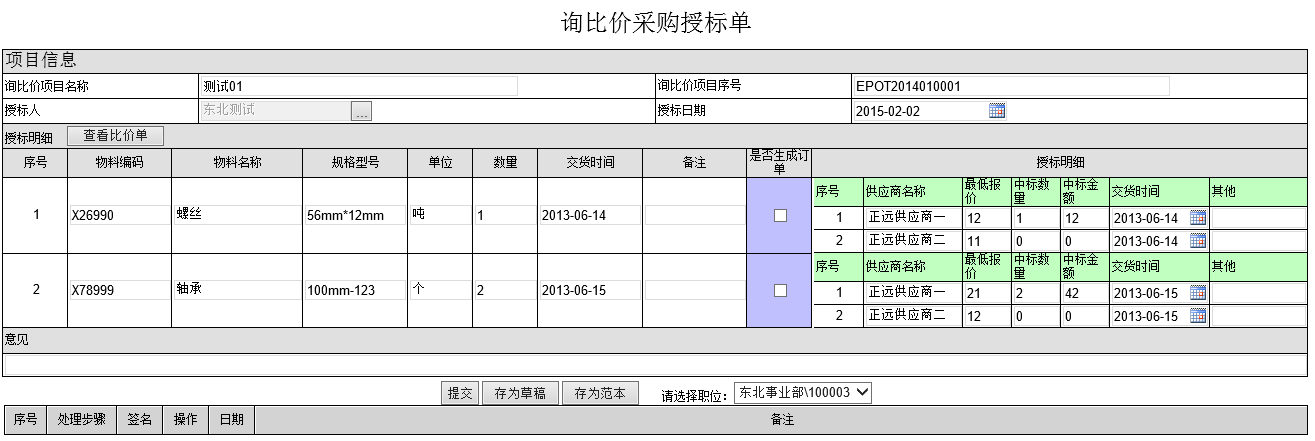This screenshot has width=1315, height=441.
Task: Click calendar icon for 螺丝 supplier two delivery date
Action: (1197, 240)
